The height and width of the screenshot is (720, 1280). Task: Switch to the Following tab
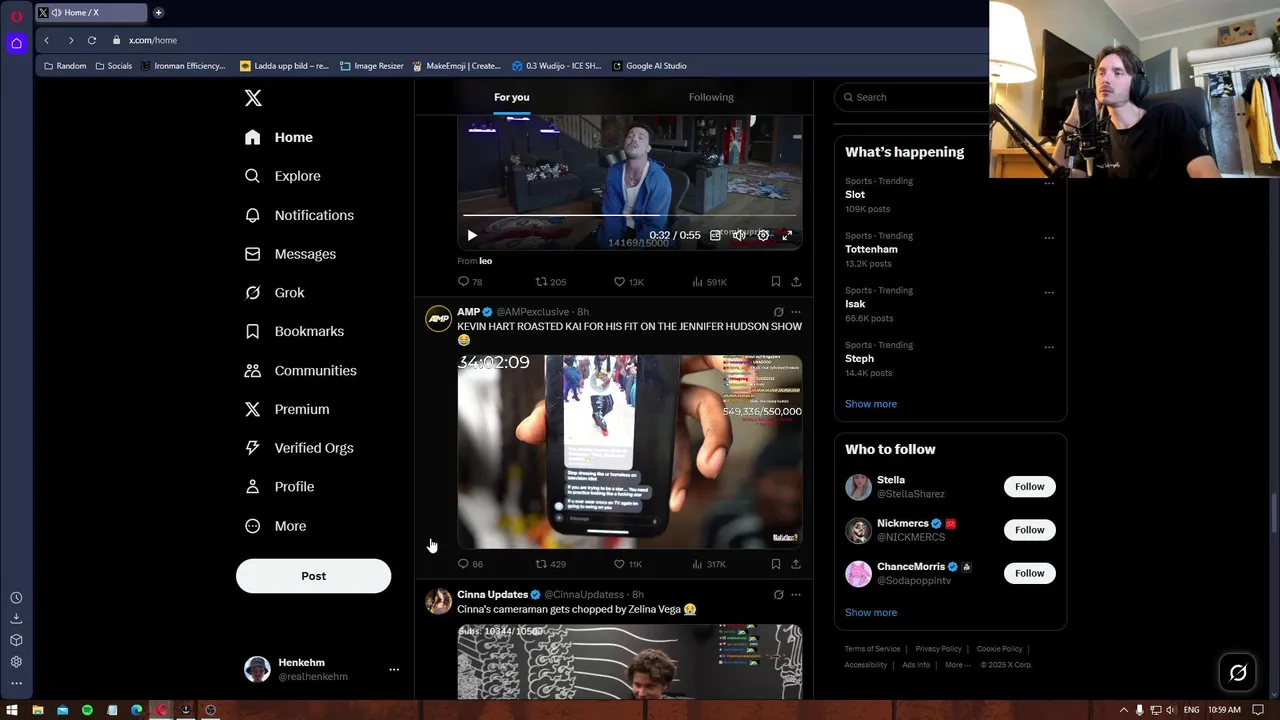(x=711, y=97)
